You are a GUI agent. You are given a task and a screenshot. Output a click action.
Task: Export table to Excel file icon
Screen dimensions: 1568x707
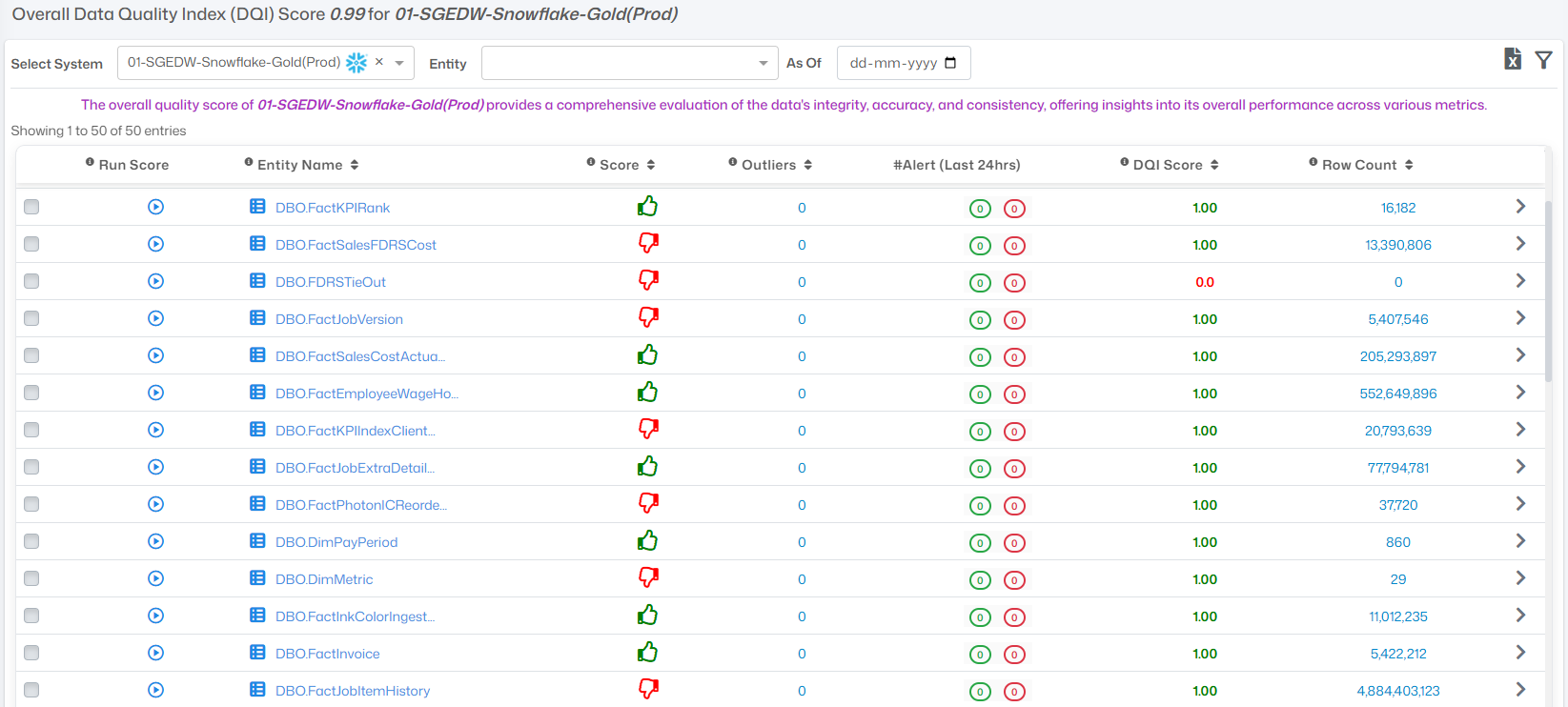tap(1513, 59)
